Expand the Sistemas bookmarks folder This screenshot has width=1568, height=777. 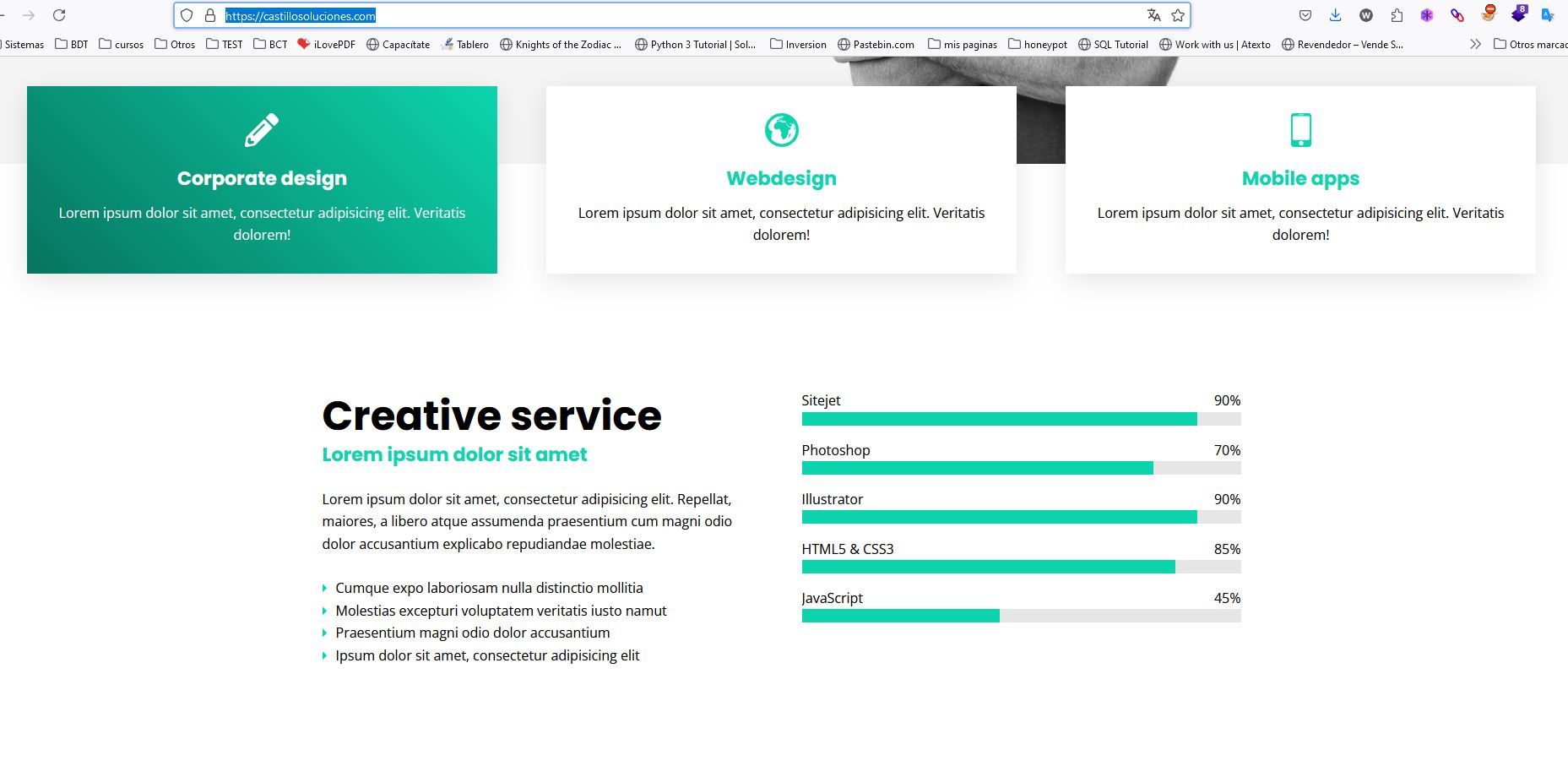(x=22, y=44)
